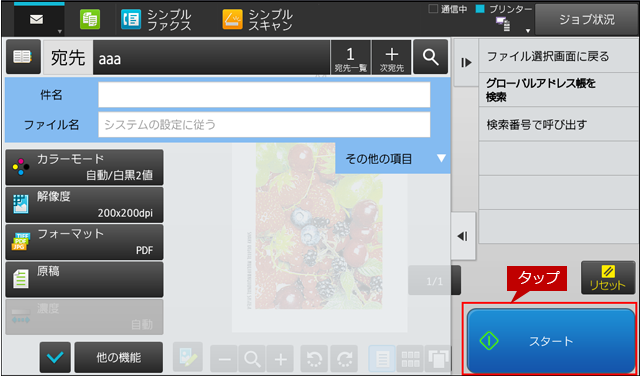Select single page preview view

[382, 359]
